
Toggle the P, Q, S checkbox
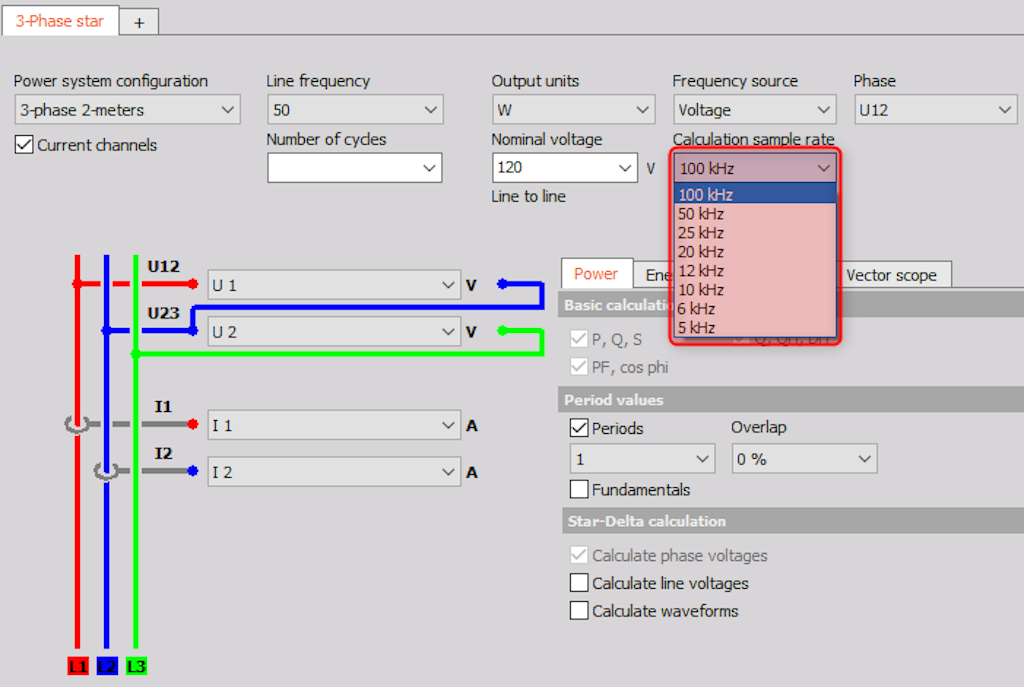tap(579, 339)
